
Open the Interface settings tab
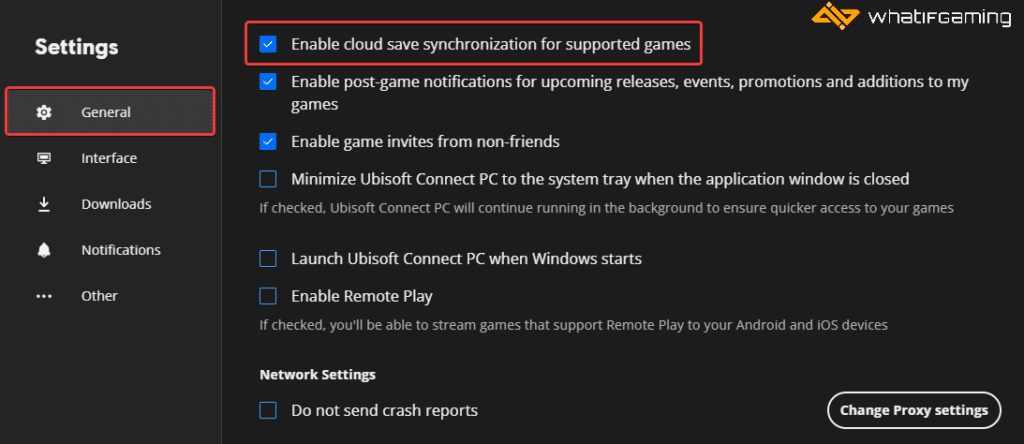109,159
